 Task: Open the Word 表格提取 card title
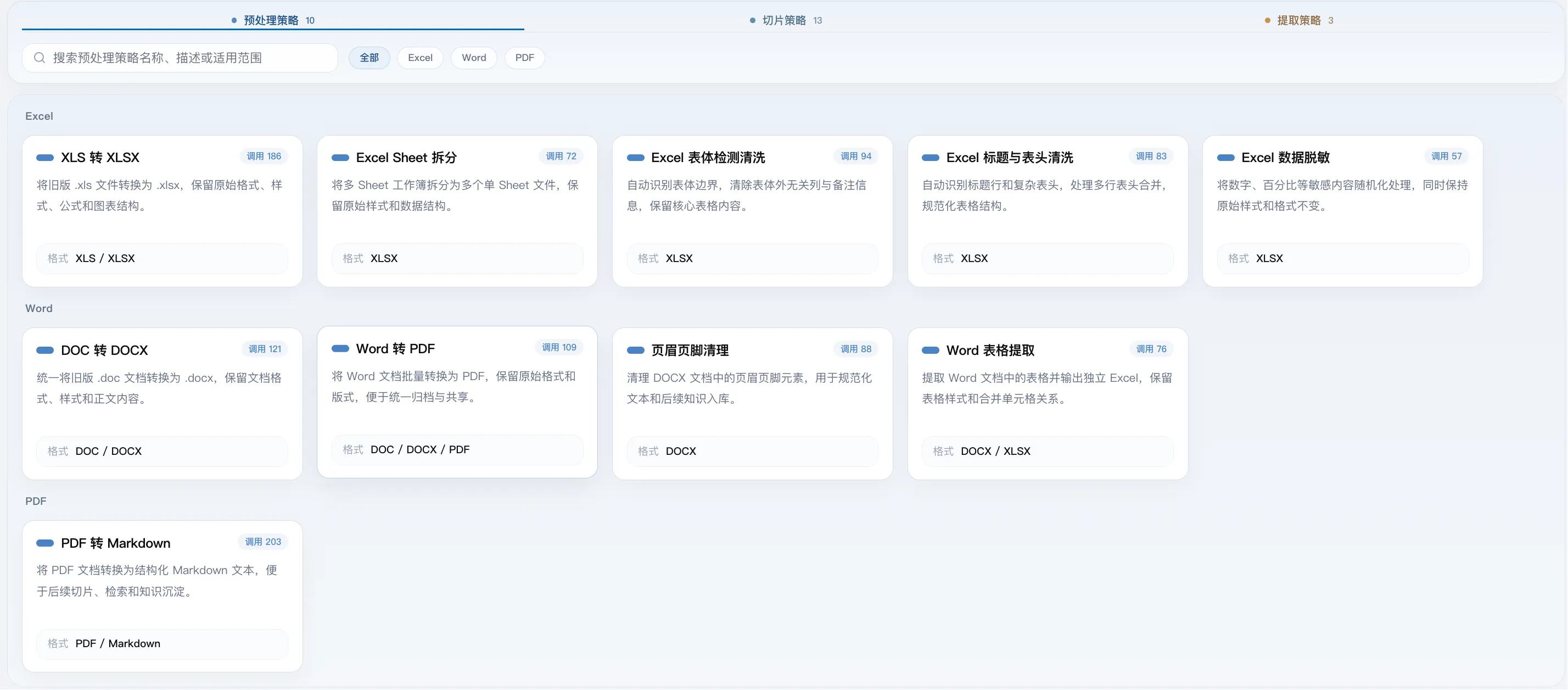coord(990,350)
